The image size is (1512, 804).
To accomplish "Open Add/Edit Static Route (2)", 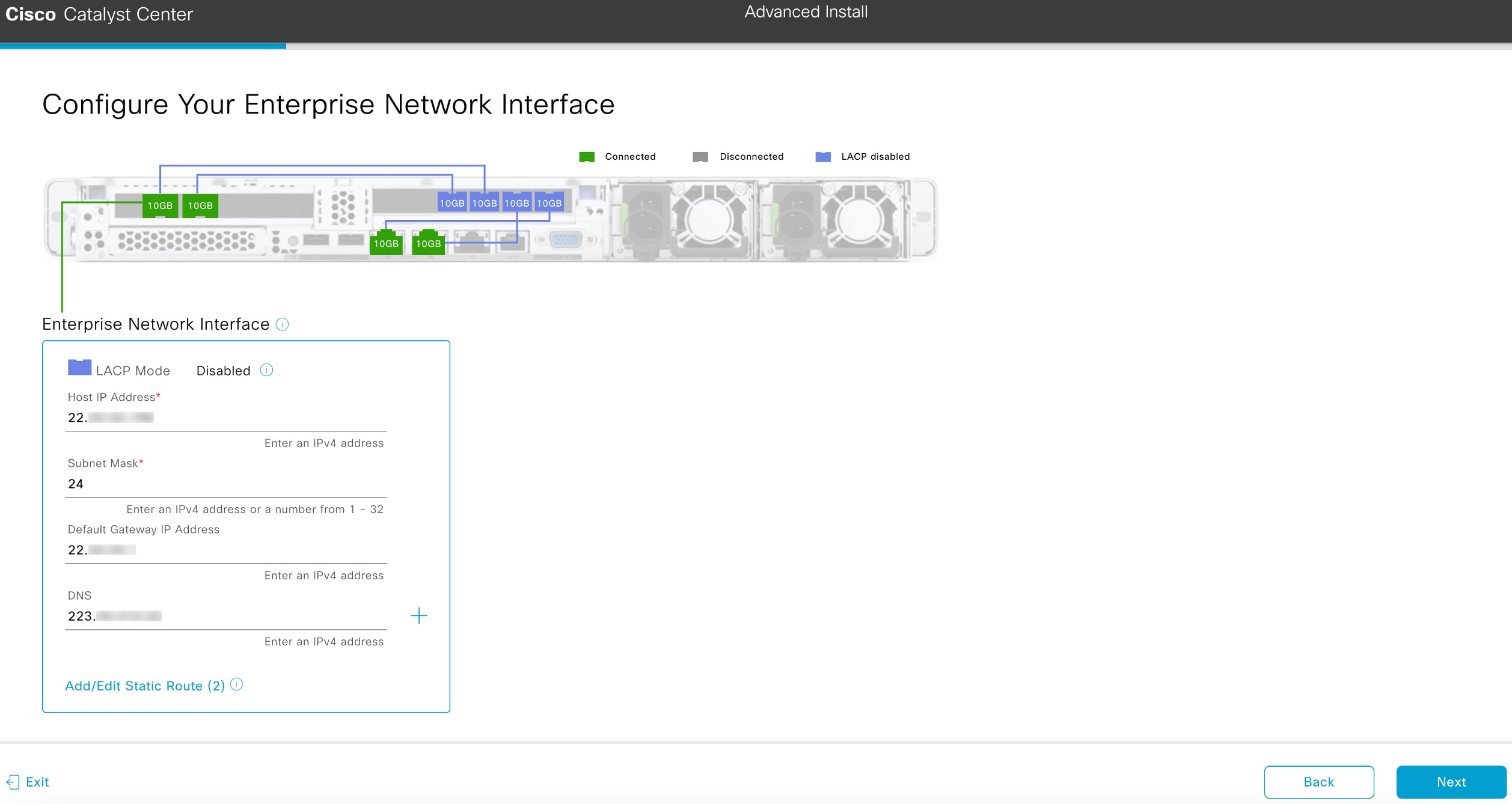I will tap(144, 685).
